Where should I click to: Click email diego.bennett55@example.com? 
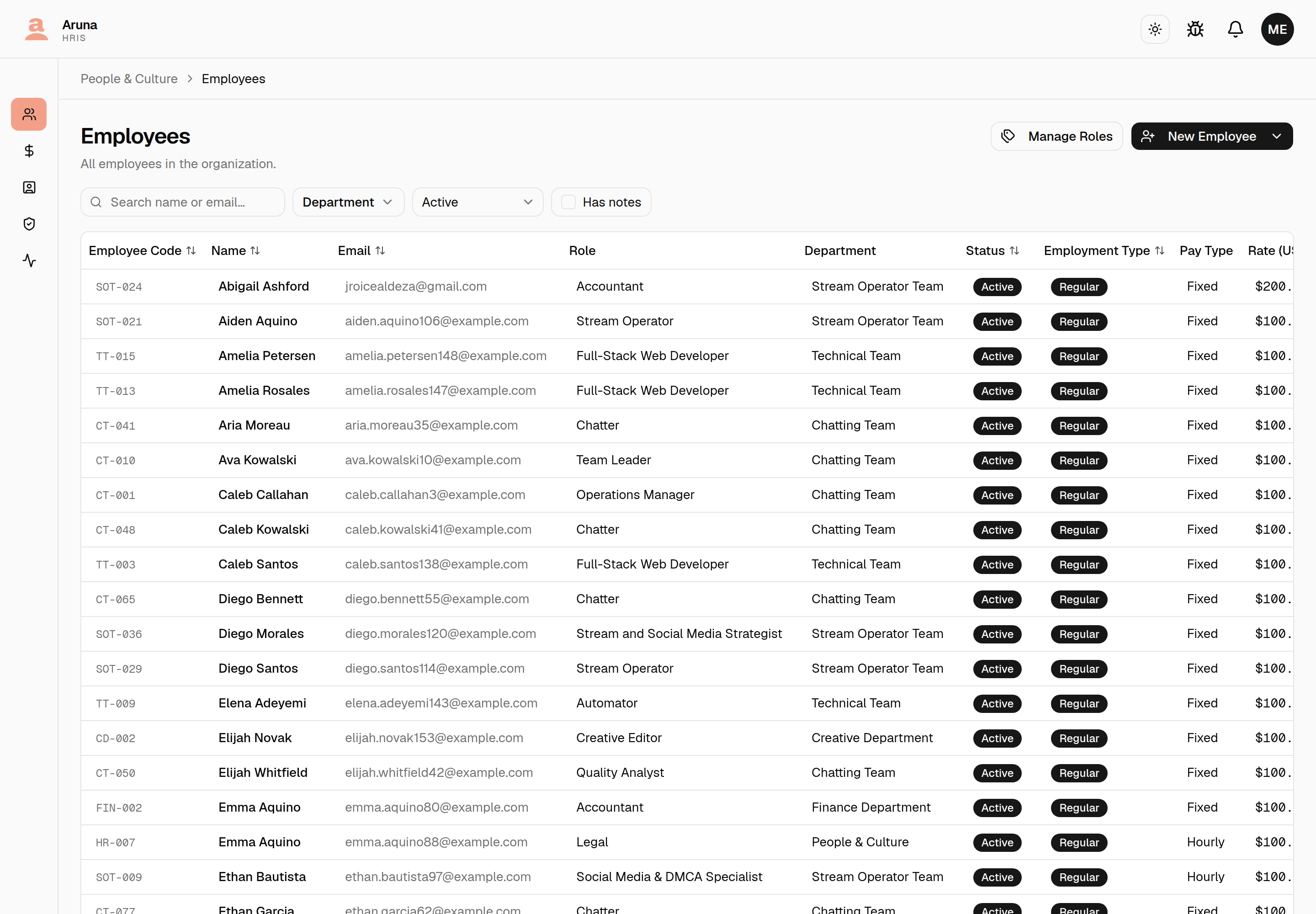click(437, 599)
